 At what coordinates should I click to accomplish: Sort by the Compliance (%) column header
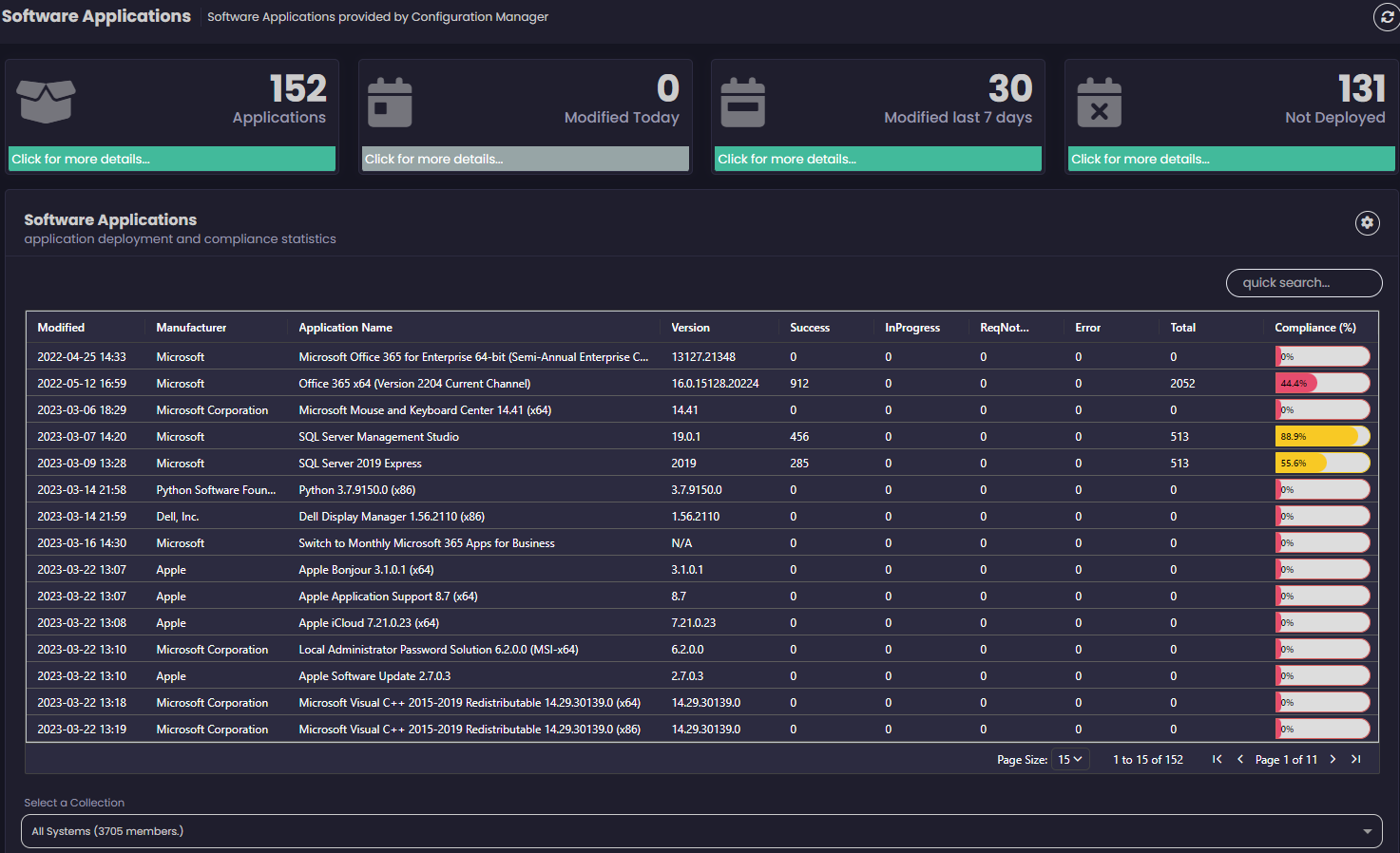point(1314,328)
